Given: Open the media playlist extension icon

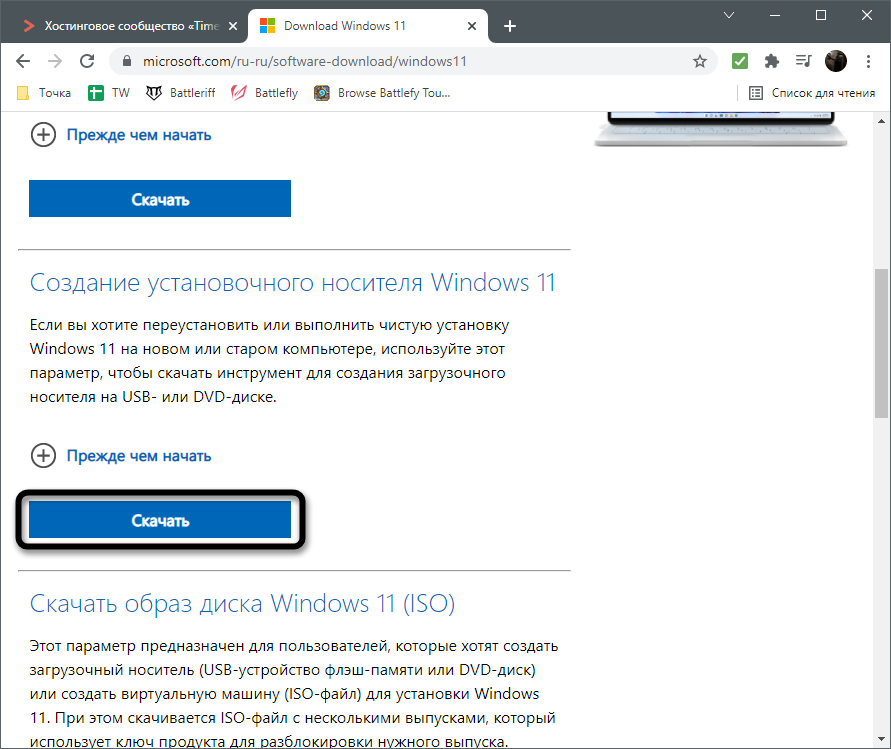Looking at the screenshot, I should [x=803, y=61].
